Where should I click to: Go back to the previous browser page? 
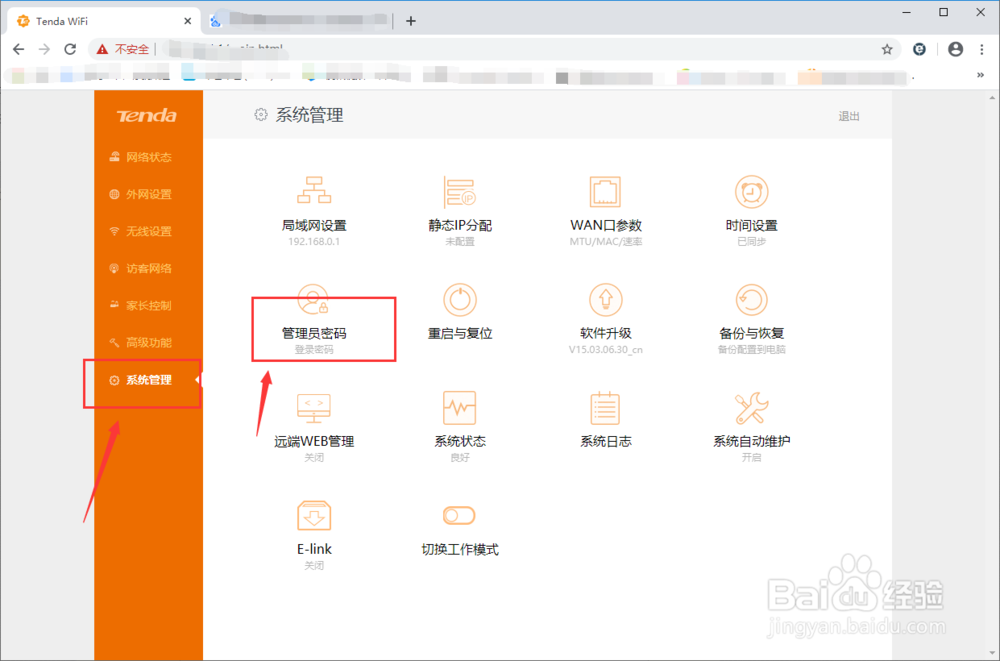point(18,49)
